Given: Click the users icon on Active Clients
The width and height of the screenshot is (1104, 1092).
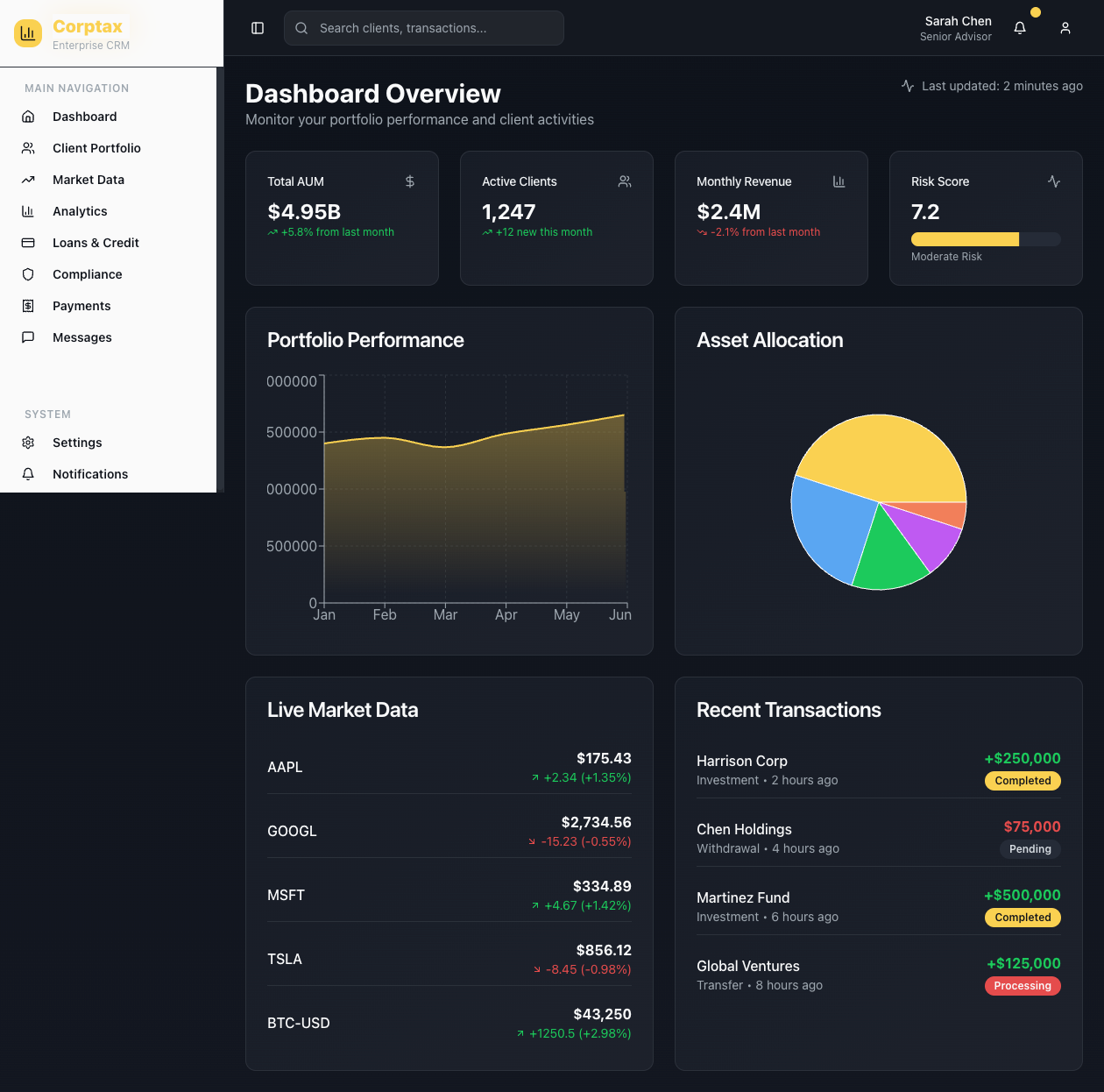Looking at the screenshot, I should click(625, 181).
